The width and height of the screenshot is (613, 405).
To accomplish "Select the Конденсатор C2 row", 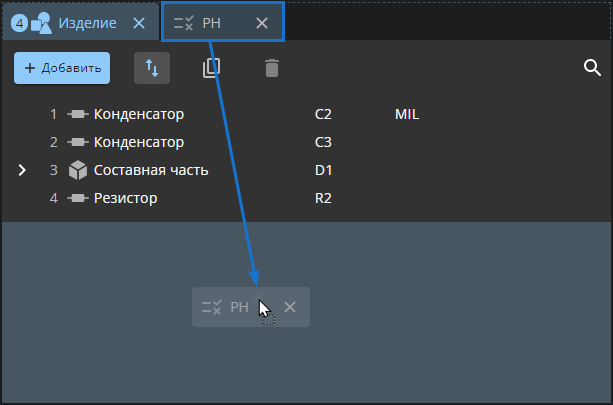I will pyautogui.click(x=307, y=114).
